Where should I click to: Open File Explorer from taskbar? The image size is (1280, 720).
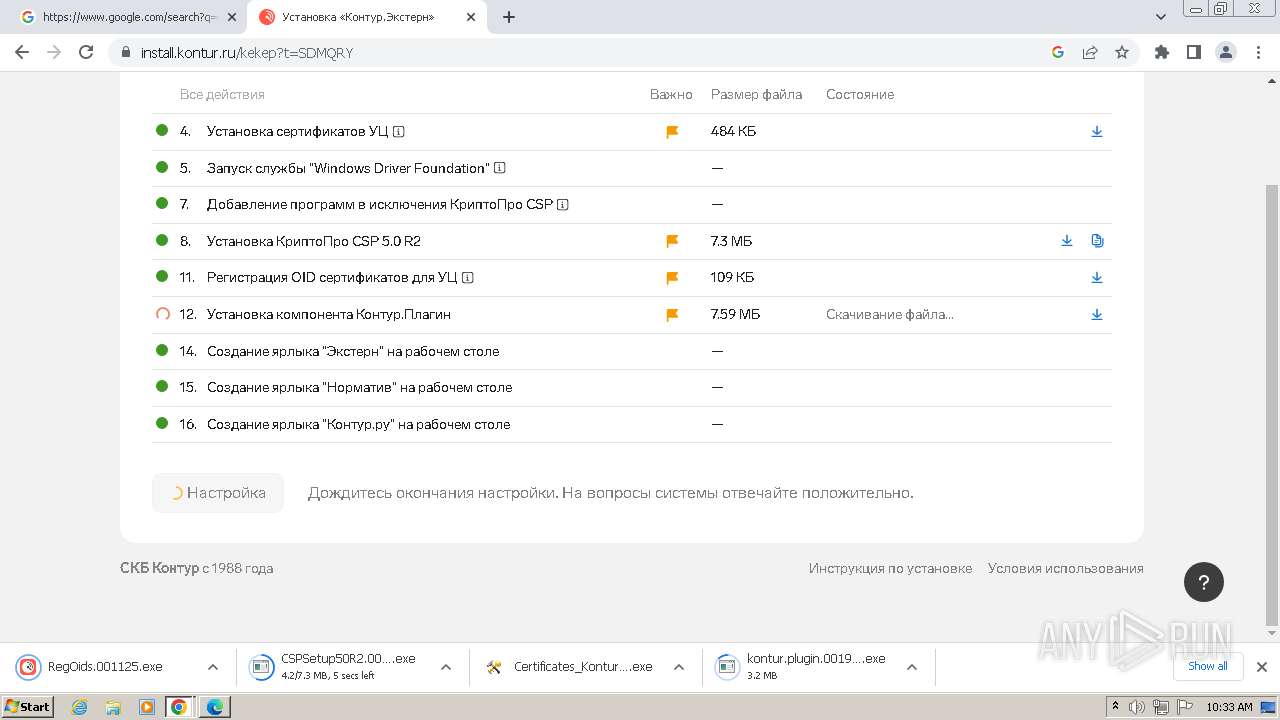pos(113,707)
